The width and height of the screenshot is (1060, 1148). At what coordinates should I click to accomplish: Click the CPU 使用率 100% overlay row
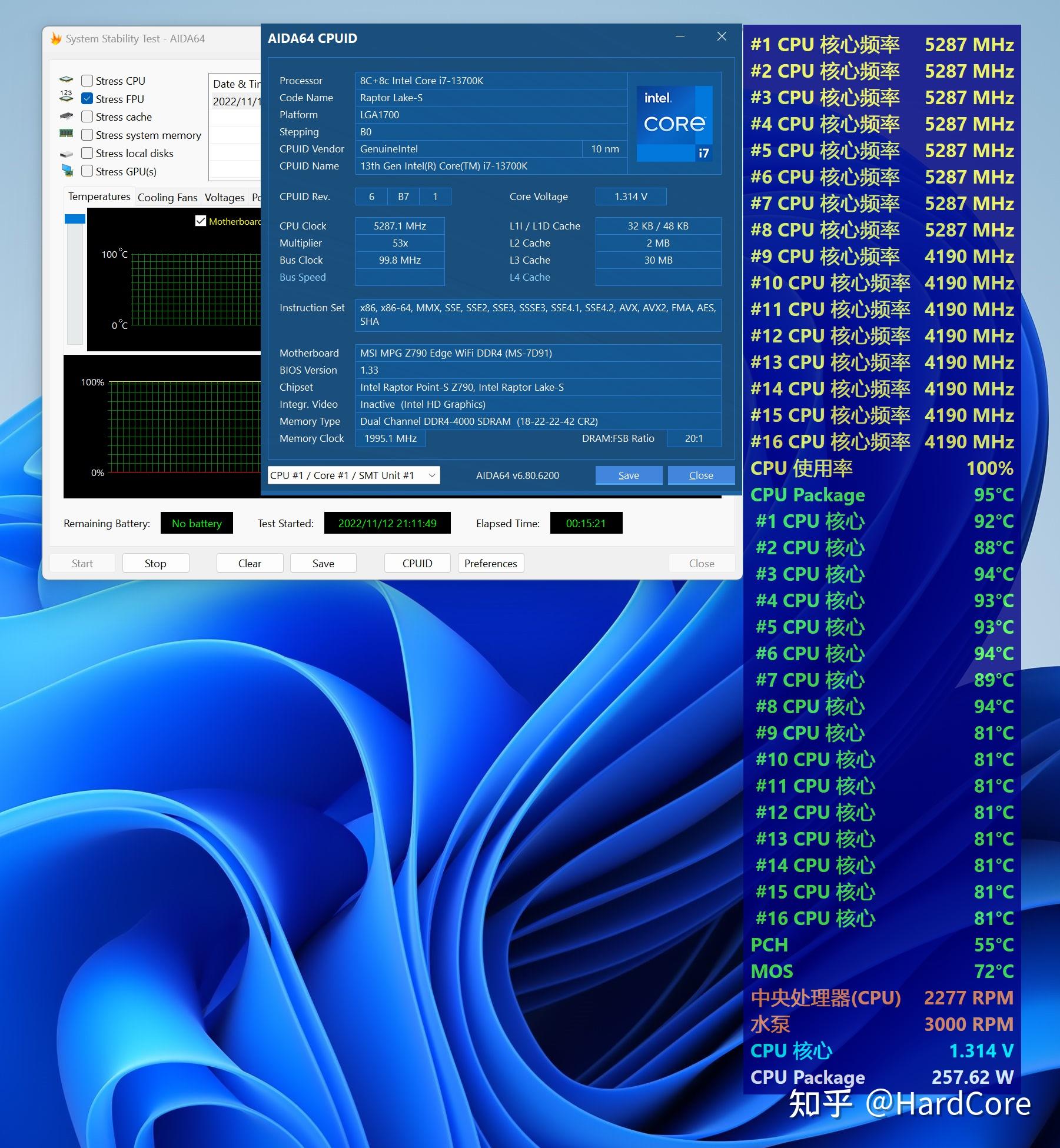click(882, 468)
